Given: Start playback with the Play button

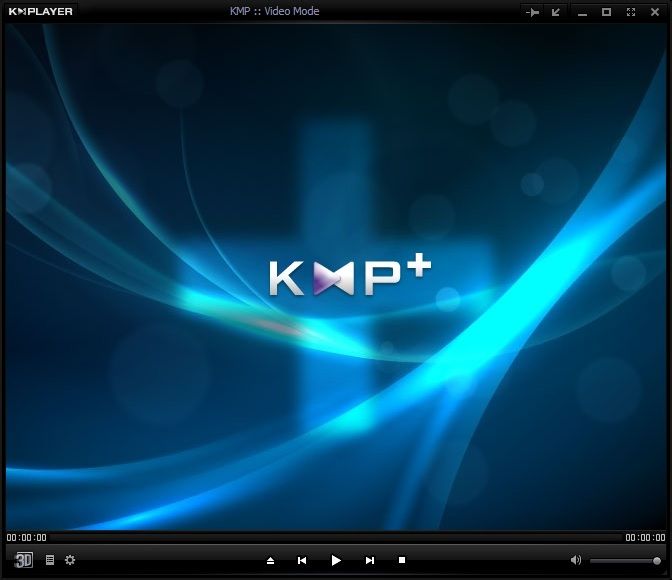Looking at the screenshot, I should tap(336, 560).
